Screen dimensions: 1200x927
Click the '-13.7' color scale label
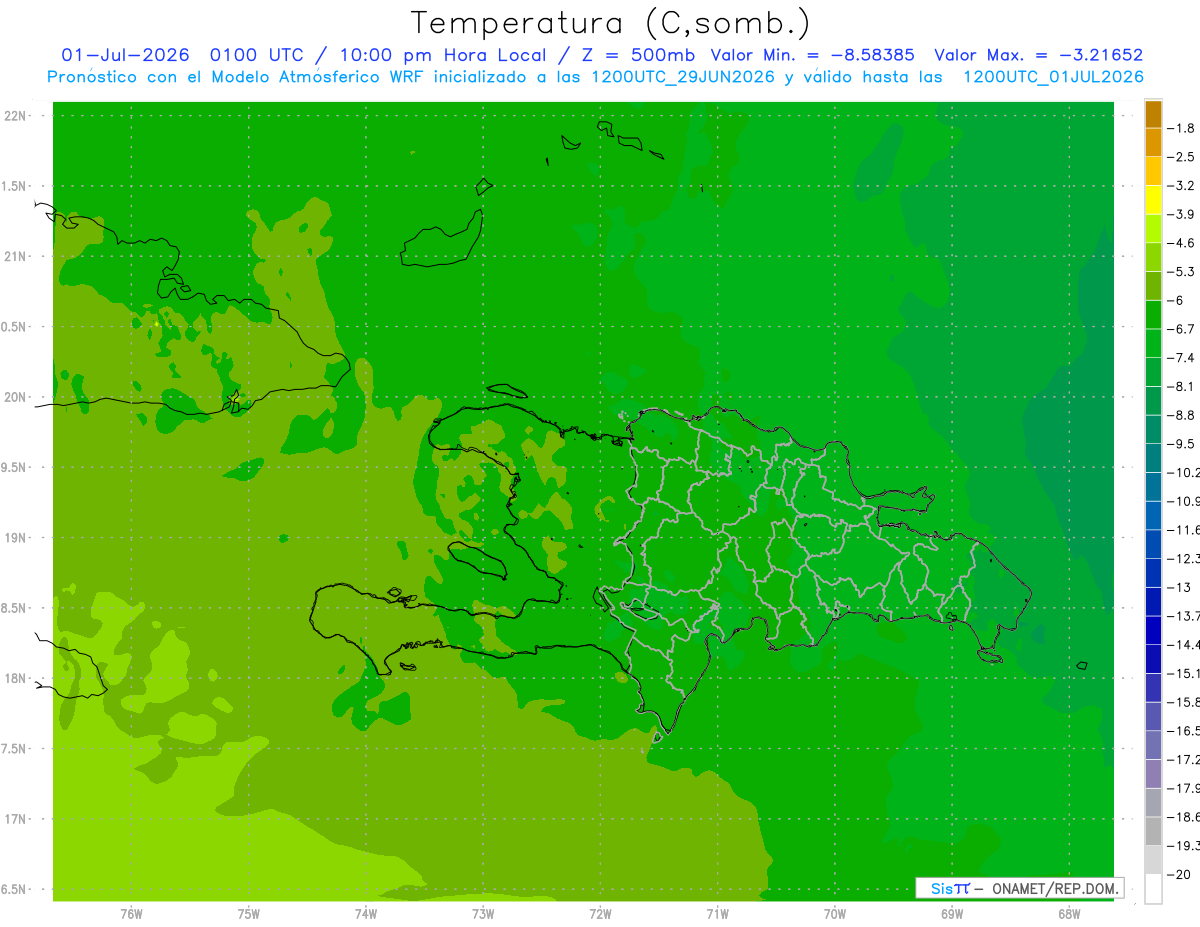coord(1184,616)
